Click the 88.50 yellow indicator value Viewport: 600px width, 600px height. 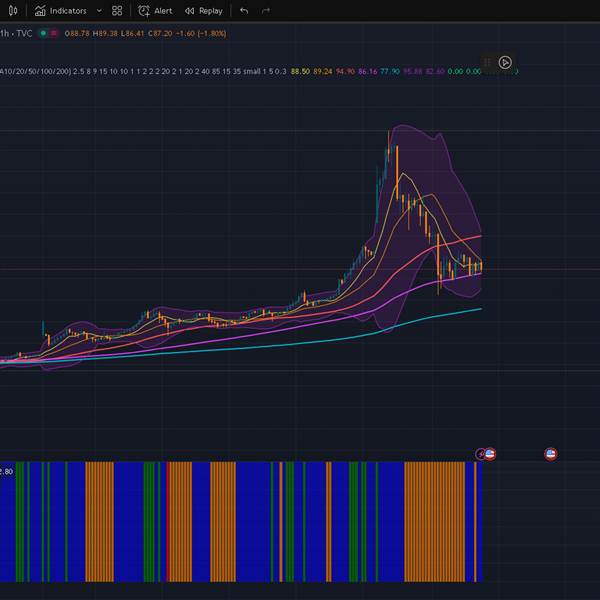coord(300,71)
